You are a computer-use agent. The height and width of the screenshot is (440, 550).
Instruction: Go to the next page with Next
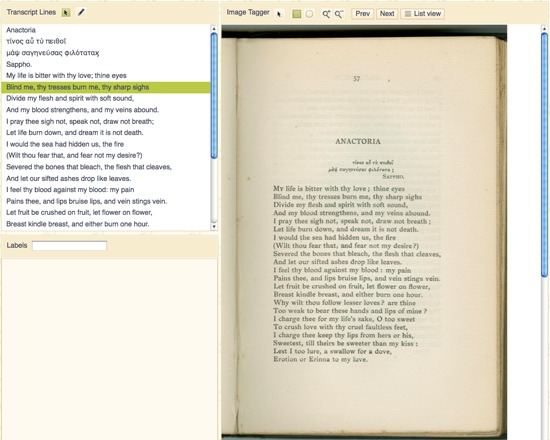point(387,14)
